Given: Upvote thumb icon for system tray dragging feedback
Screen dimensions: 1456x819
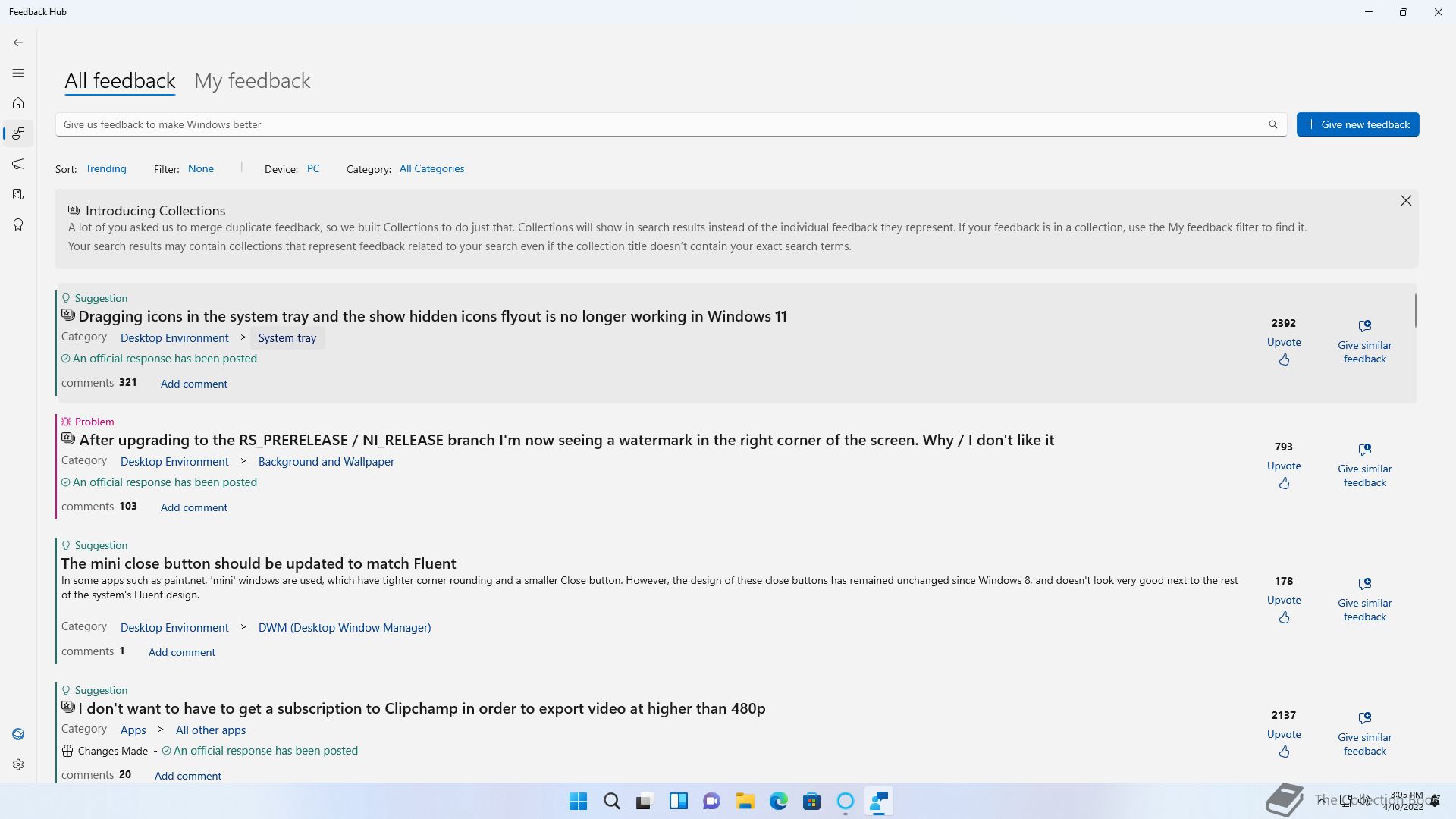Looking at the screenshot, I should [1284, 359].
